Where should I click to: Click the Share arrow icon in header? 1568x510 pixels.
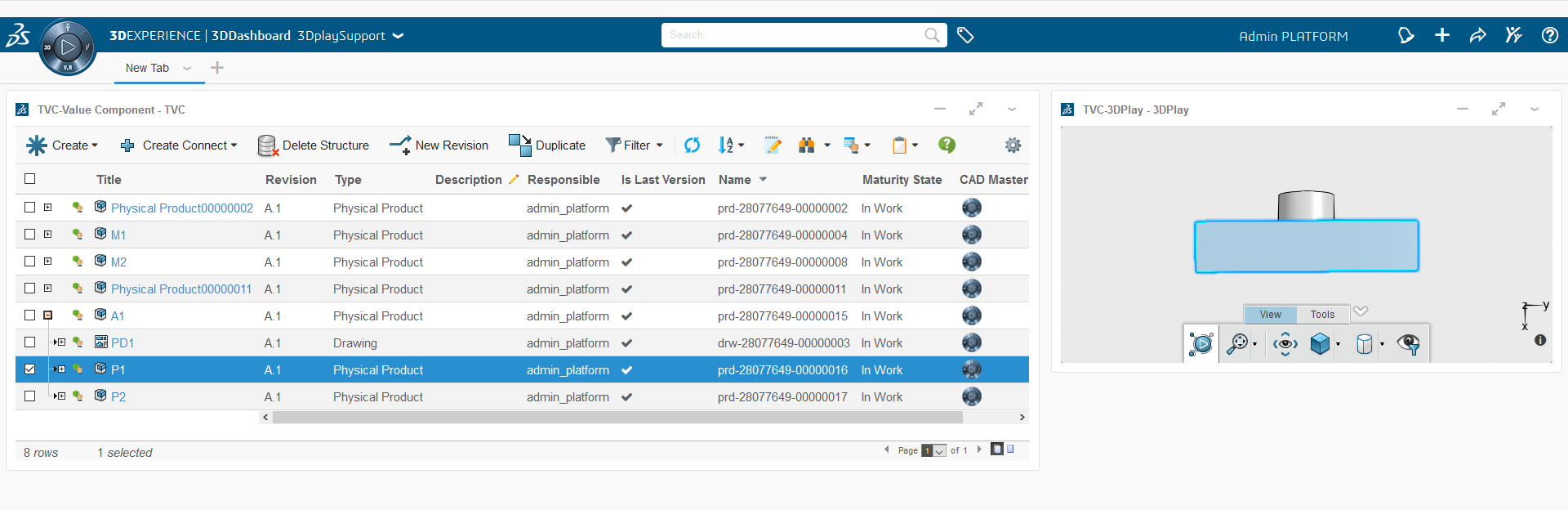[1477, 35]
